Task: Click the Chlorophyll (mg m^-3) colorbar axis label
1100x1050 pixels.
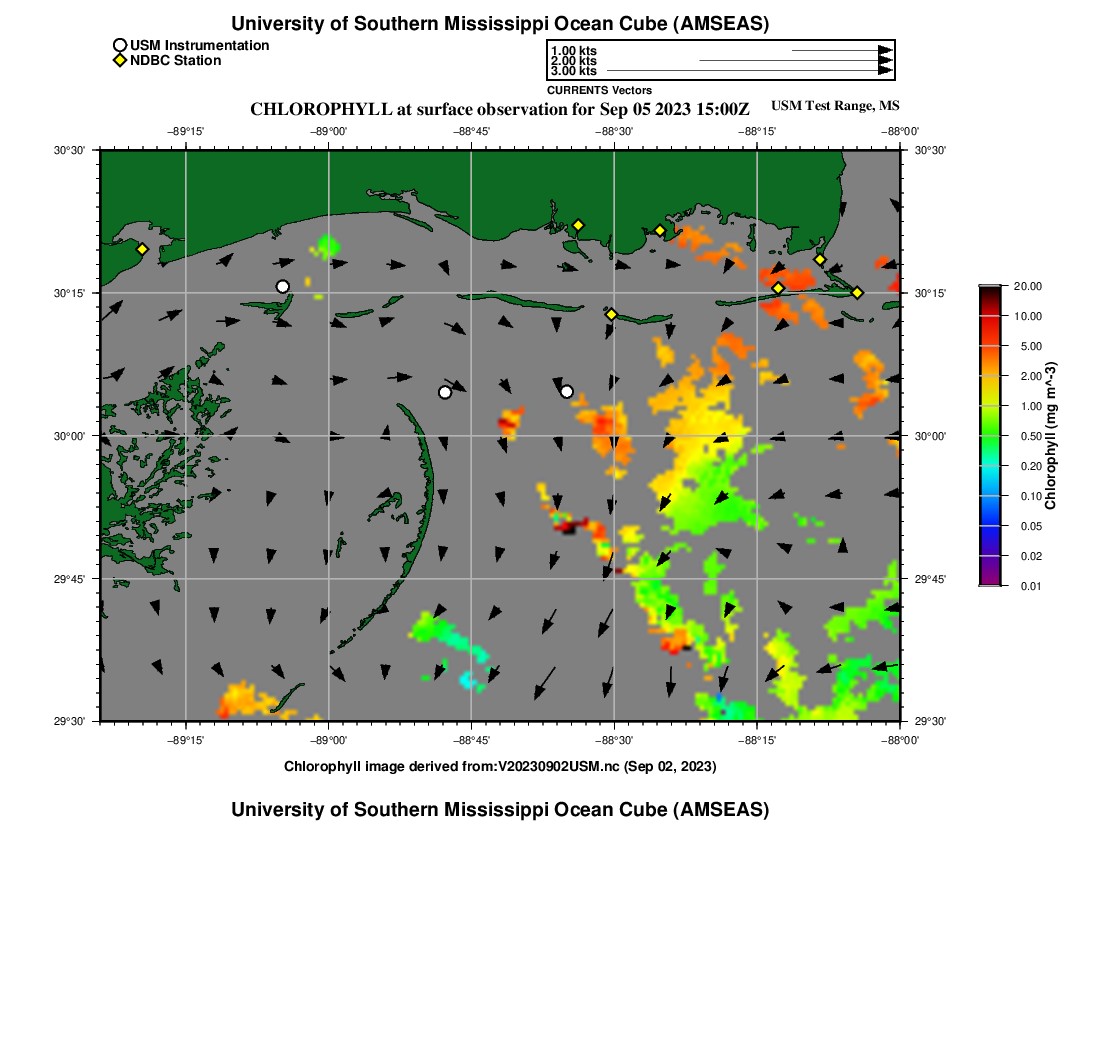Action: point(1051,436)
